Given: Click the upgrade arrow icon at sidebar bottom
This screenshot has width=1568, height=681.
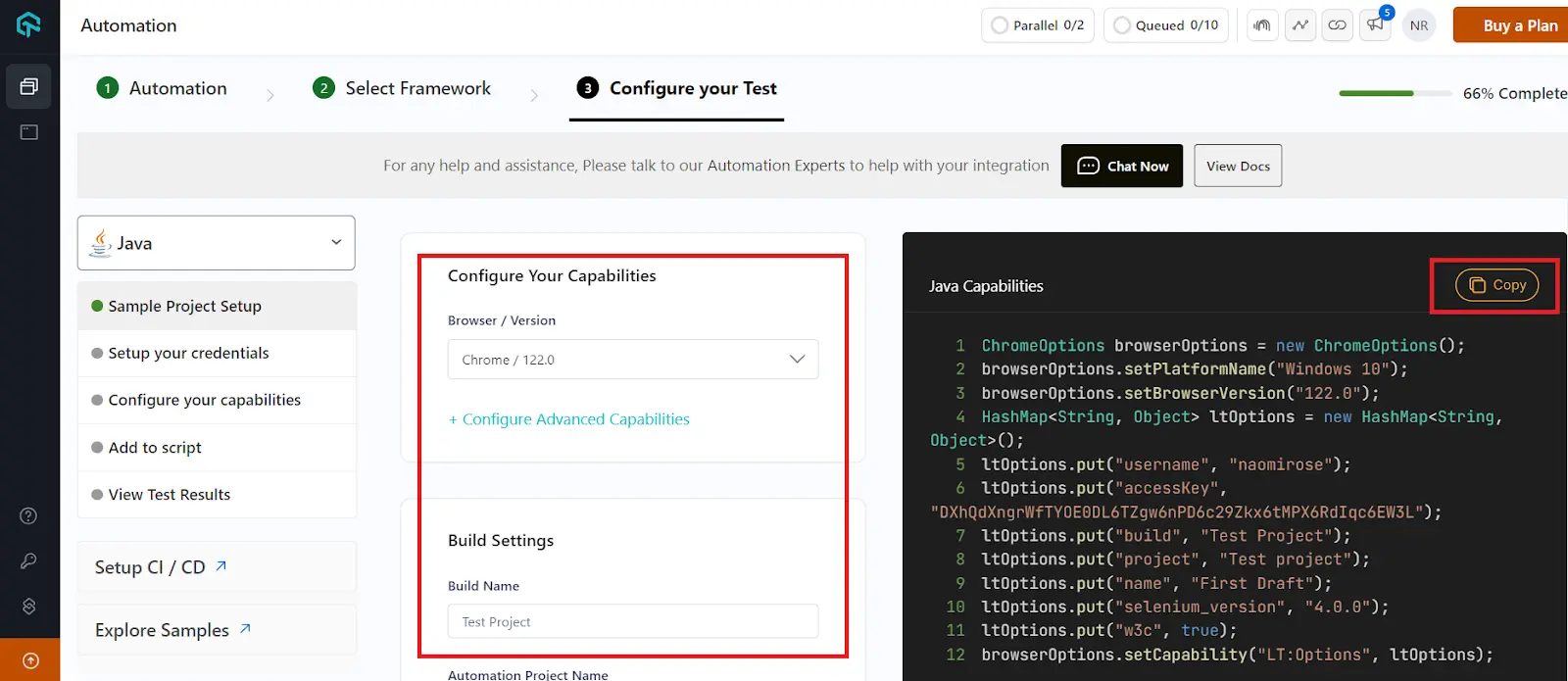Looking at the screenshot, I should pos(29,660).
